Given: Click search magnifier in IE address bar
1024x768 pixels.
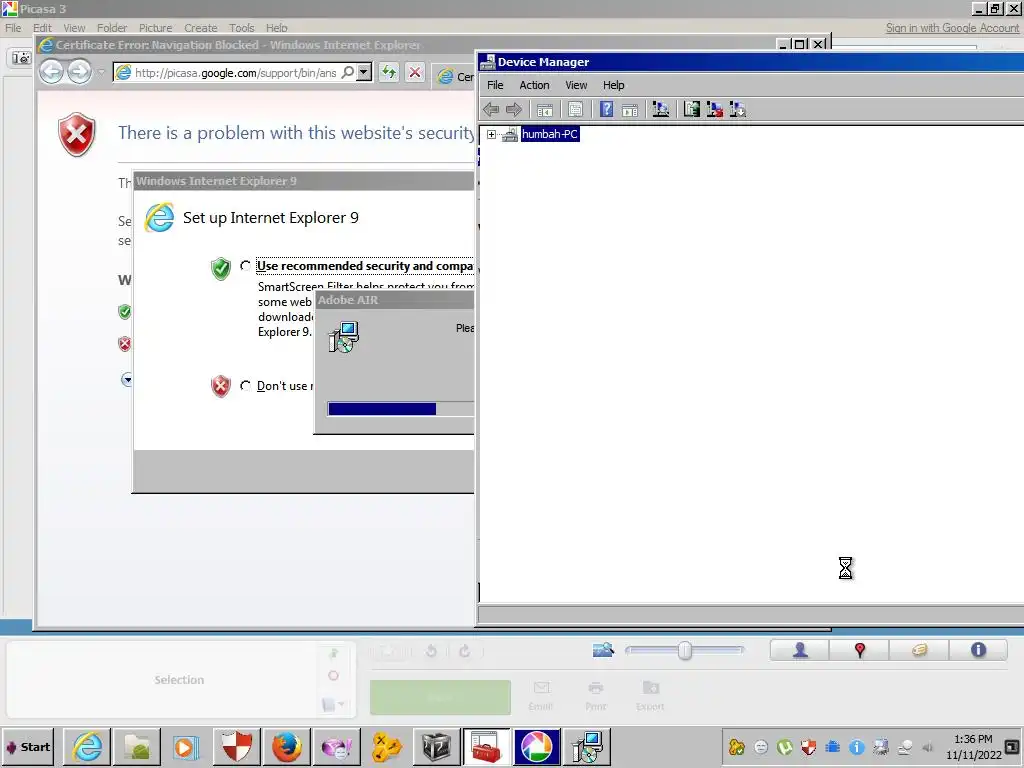Looking at the screenshot, I should (x=348, y=72).
